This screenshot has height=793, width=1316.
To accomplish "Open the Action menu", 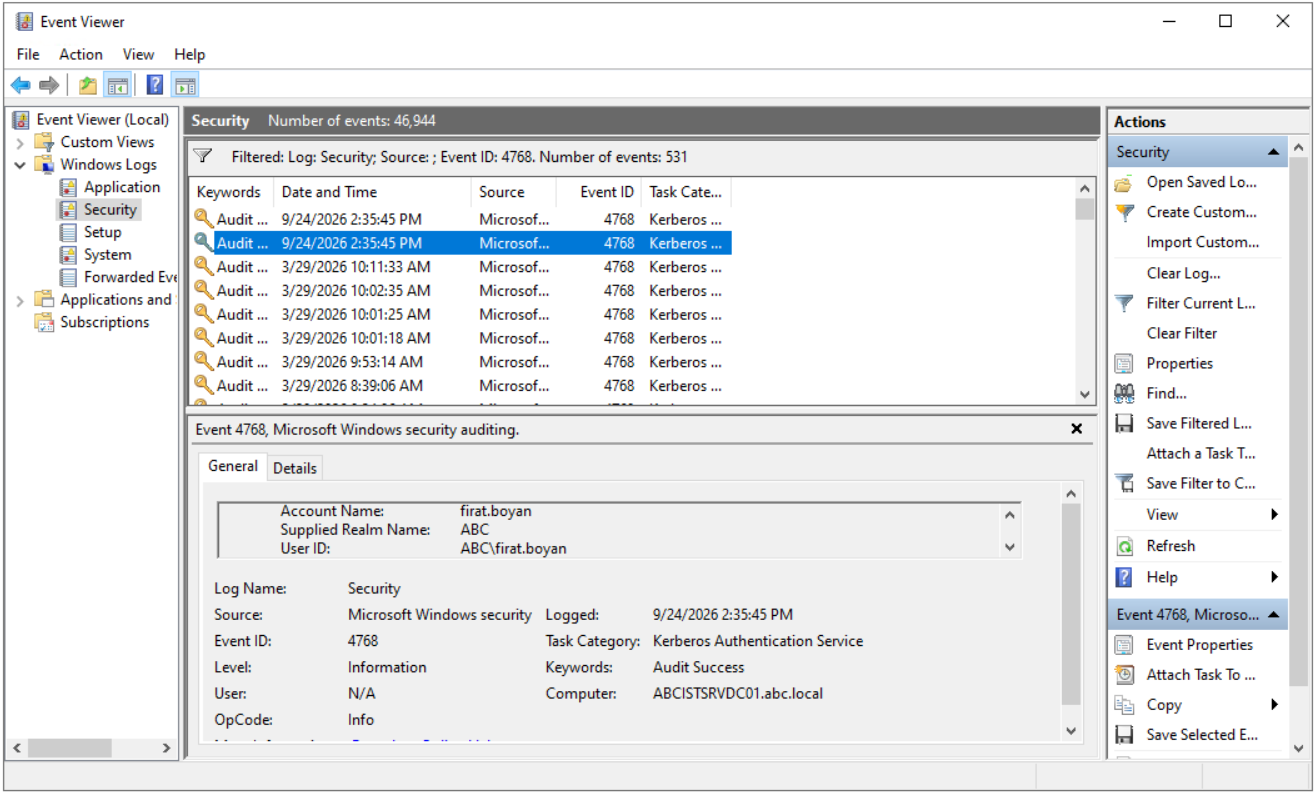I will [x=81, y=54].
